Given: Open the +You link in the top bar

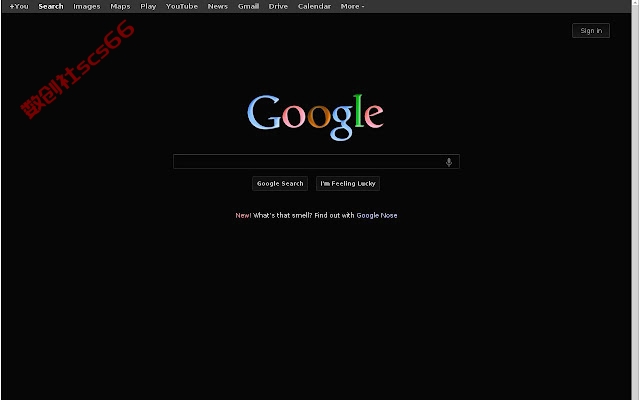Looking at the screenshot, I should tap(19, 7).
